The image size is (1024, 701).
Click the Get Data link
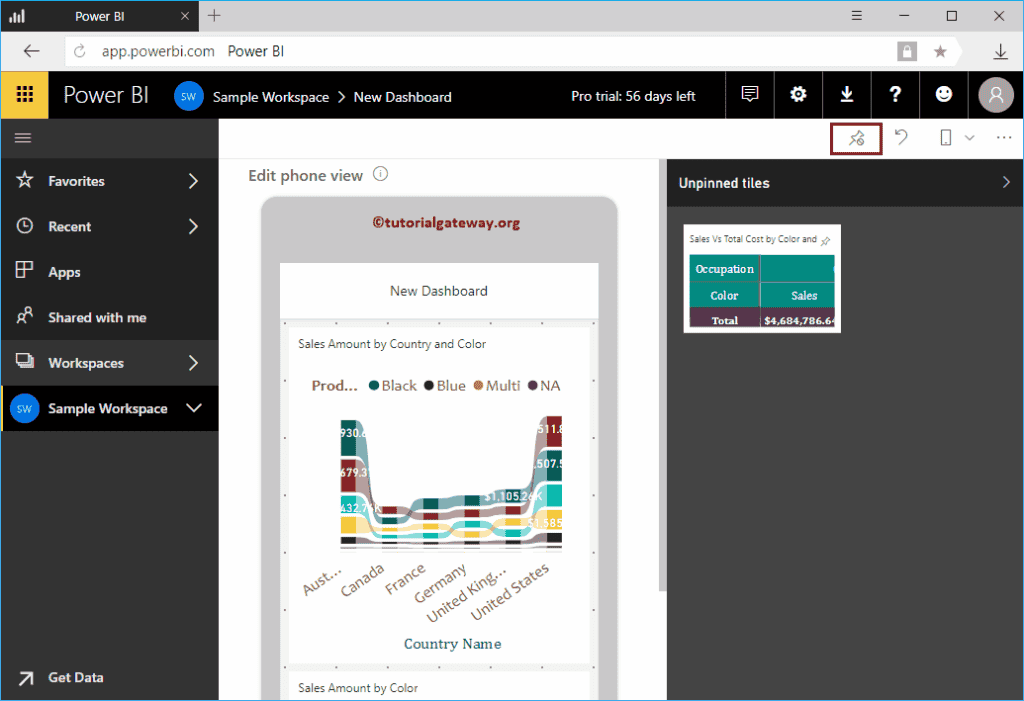coord(75,677)
